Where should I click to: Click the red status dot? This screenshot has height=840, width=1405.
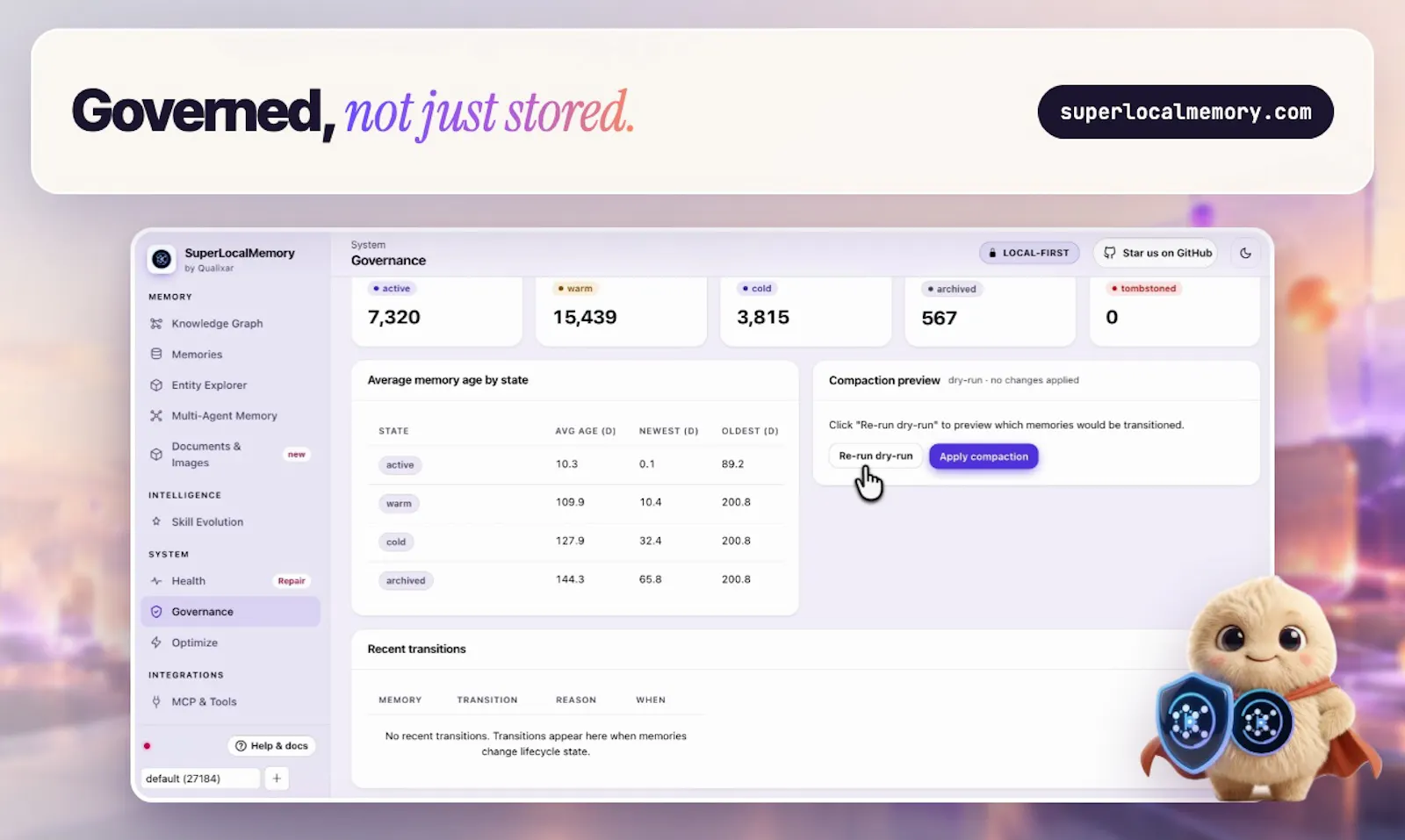[147, 746]
